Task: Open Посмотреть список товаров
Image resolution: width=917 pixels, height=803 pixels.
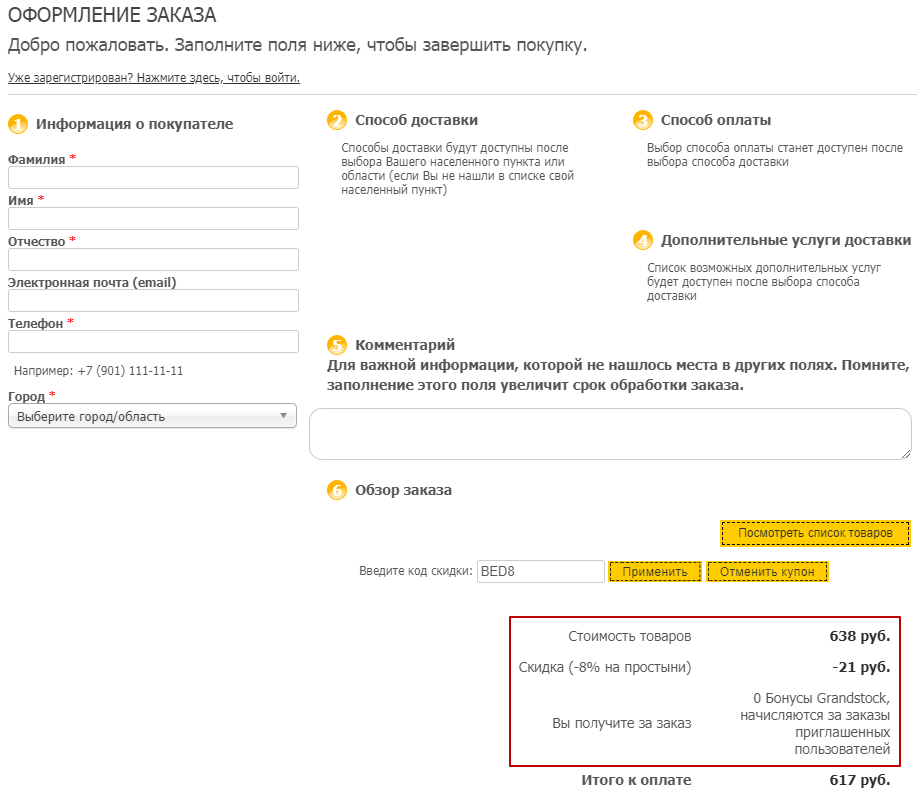Action: (x=815, y=534)
